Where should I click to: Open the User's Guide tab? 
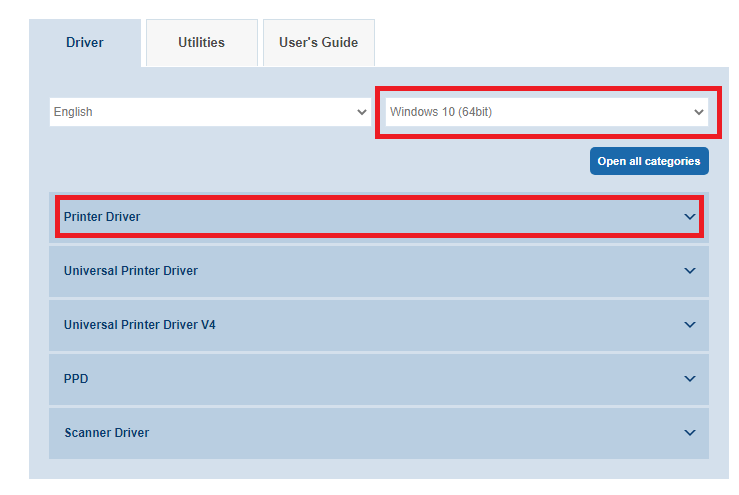point(319,43)
